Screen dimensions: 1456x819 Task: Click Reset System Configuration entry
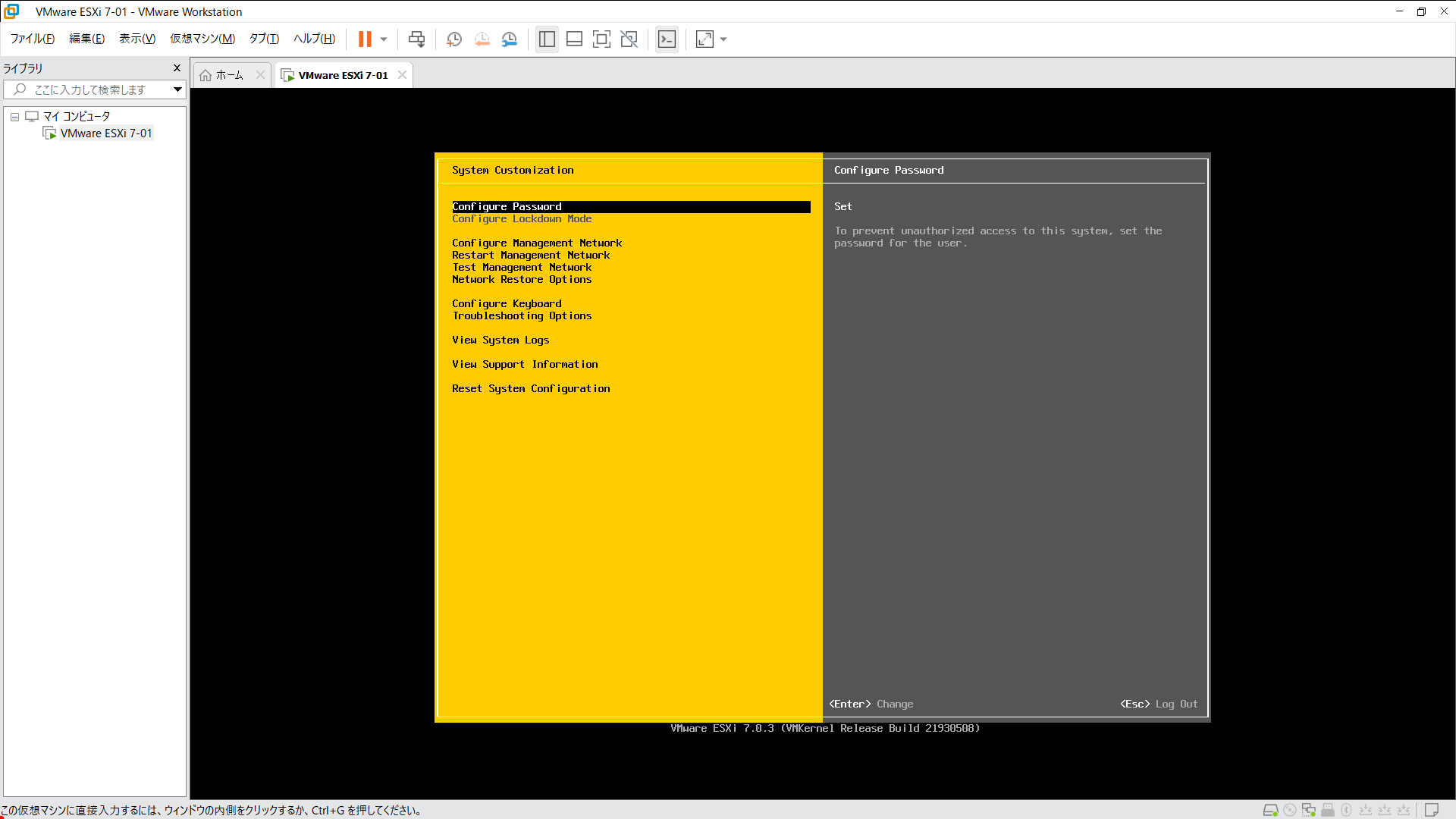coord(531,389)
